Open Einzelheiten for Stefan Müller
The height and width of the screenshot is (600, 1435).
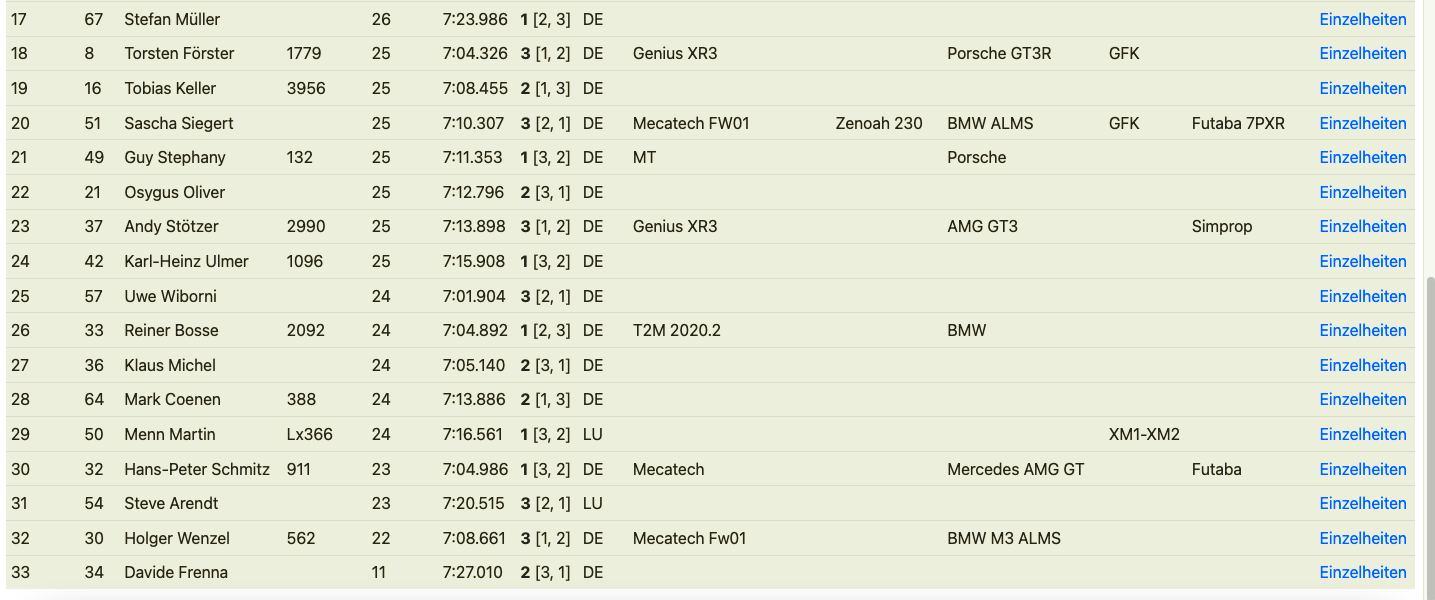1362,19
